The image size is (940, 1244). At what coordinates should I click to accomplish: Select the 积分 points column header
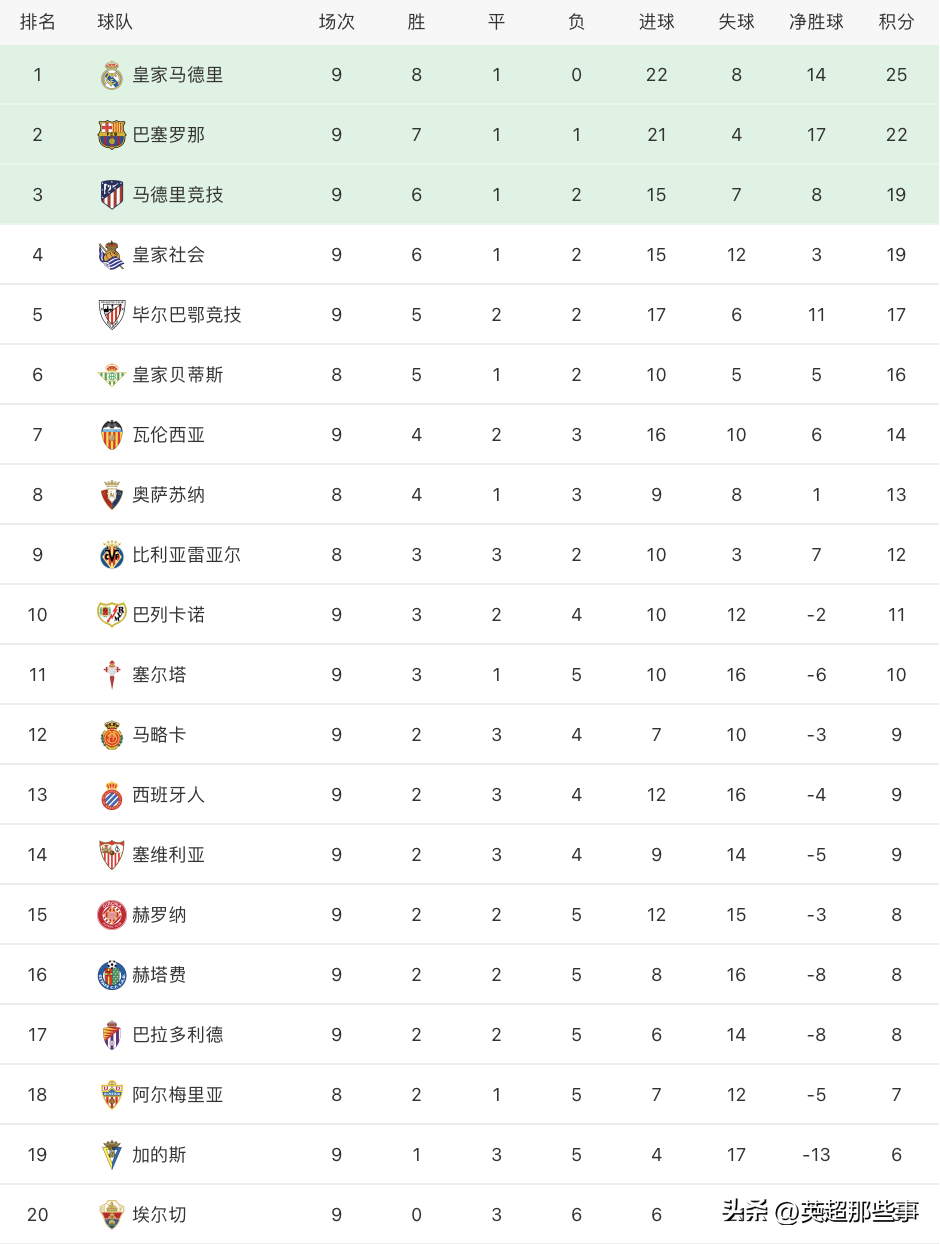click(896, 22)
